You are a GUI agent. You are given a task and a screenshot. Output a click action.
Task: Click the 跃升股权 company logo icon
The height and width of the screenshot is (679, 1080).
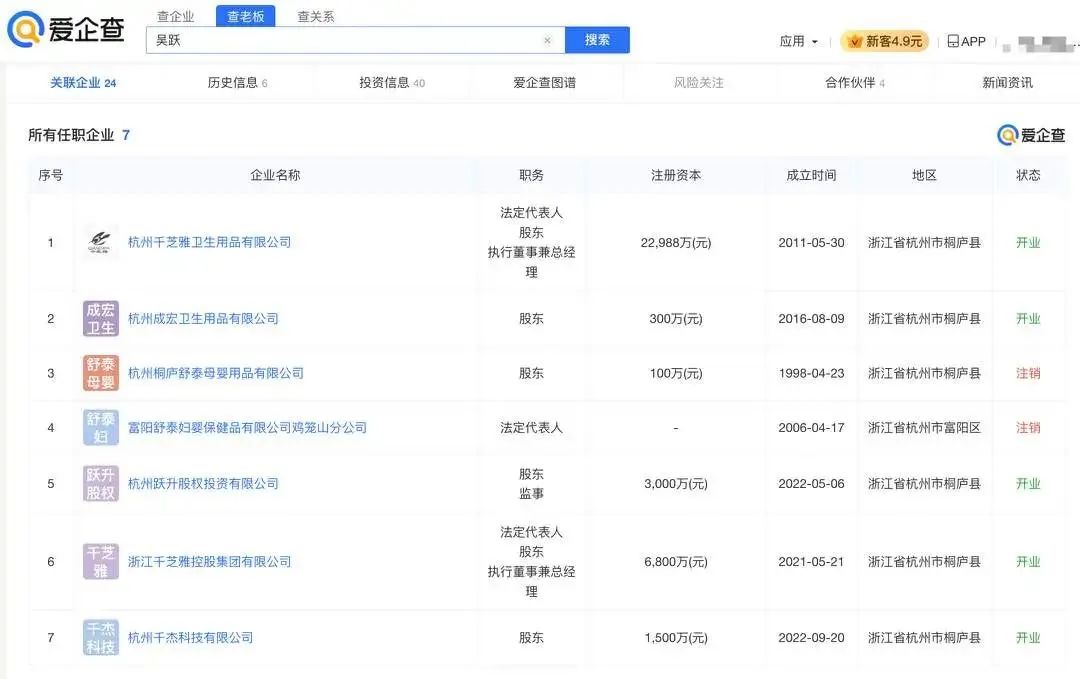100,484
